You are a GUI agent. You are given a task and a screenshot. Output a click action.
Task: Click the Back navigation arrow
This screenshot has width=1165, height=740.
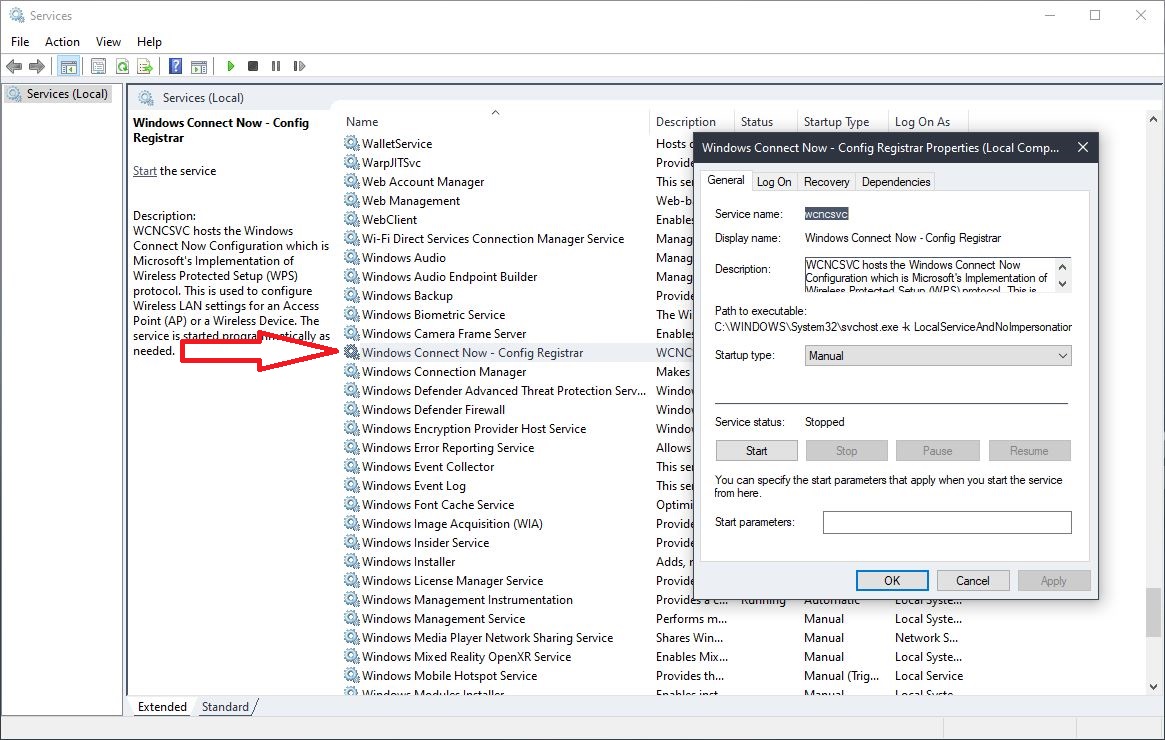click(x=14, y=66)
